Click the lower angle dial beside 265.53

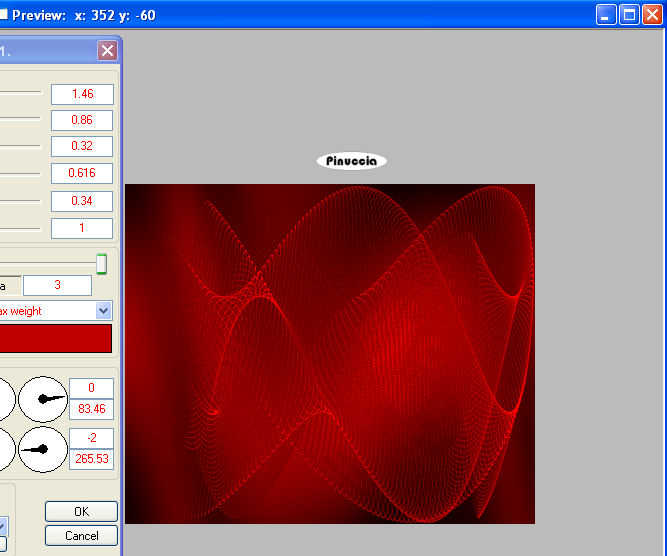pyautogui.click(x=43, y=449)
